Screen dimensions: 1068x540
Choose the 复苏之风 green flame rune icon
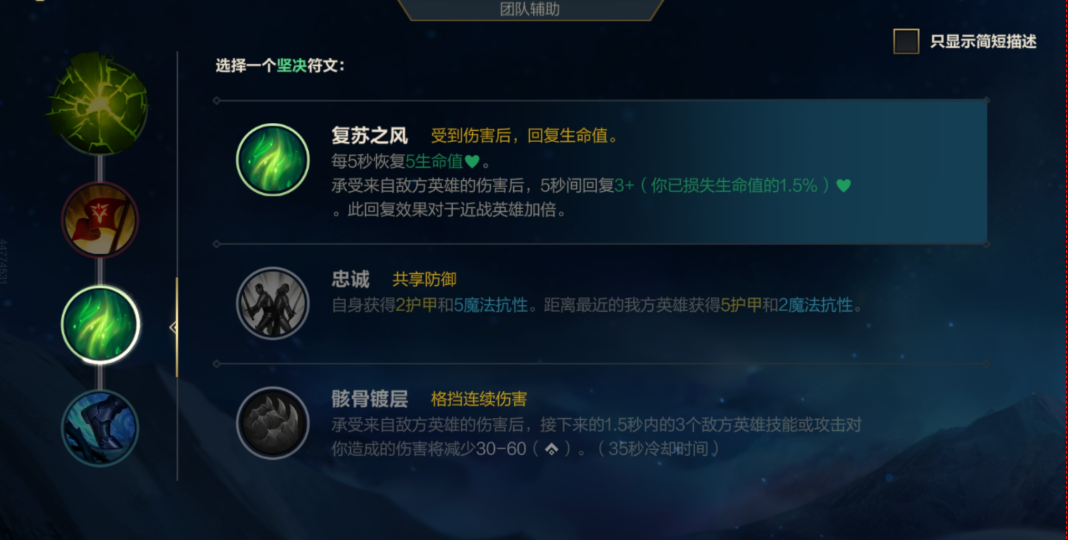[272, 160]
